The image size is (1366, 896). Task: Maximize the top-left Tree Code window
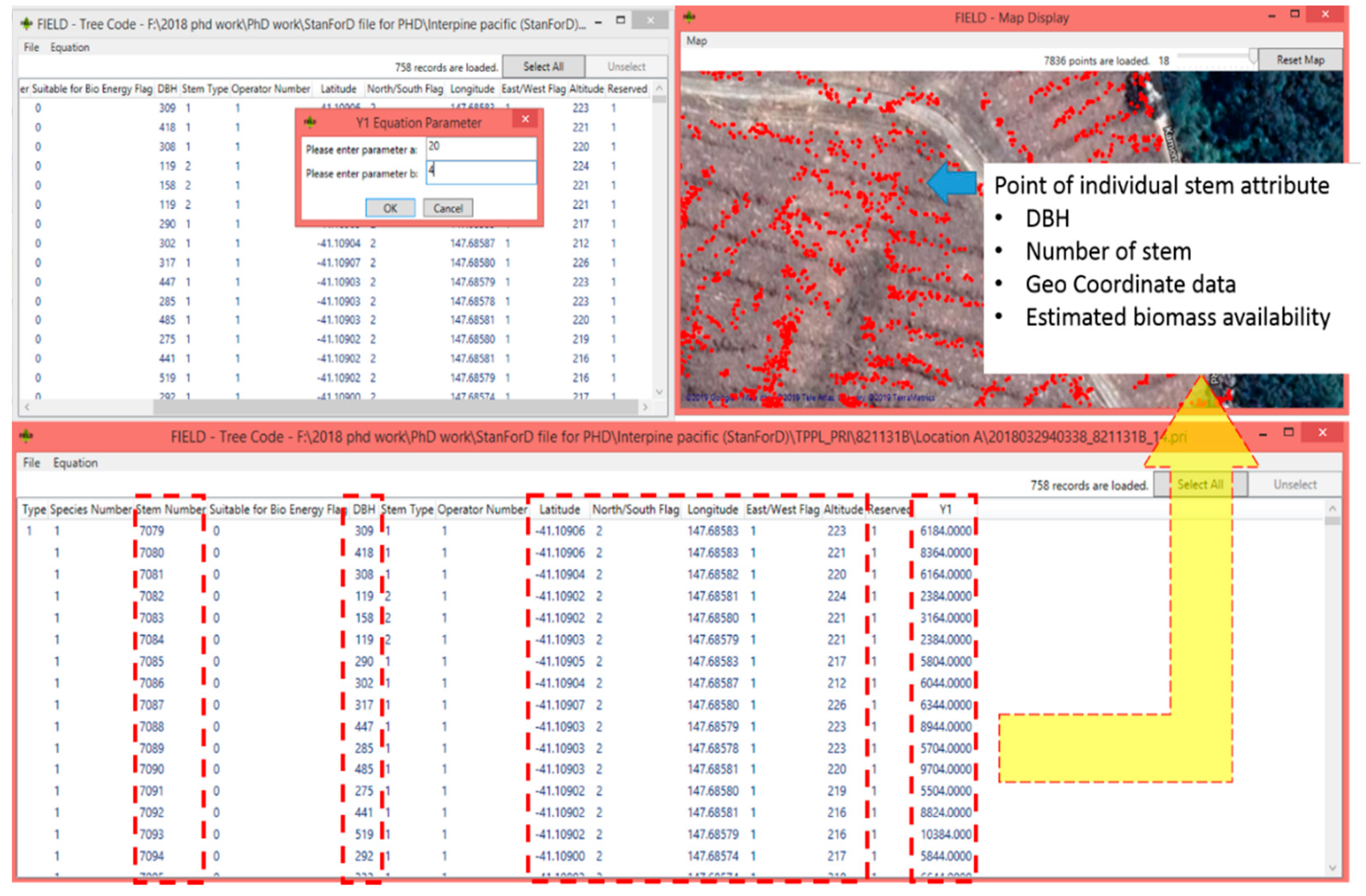[x=621, y=20]
